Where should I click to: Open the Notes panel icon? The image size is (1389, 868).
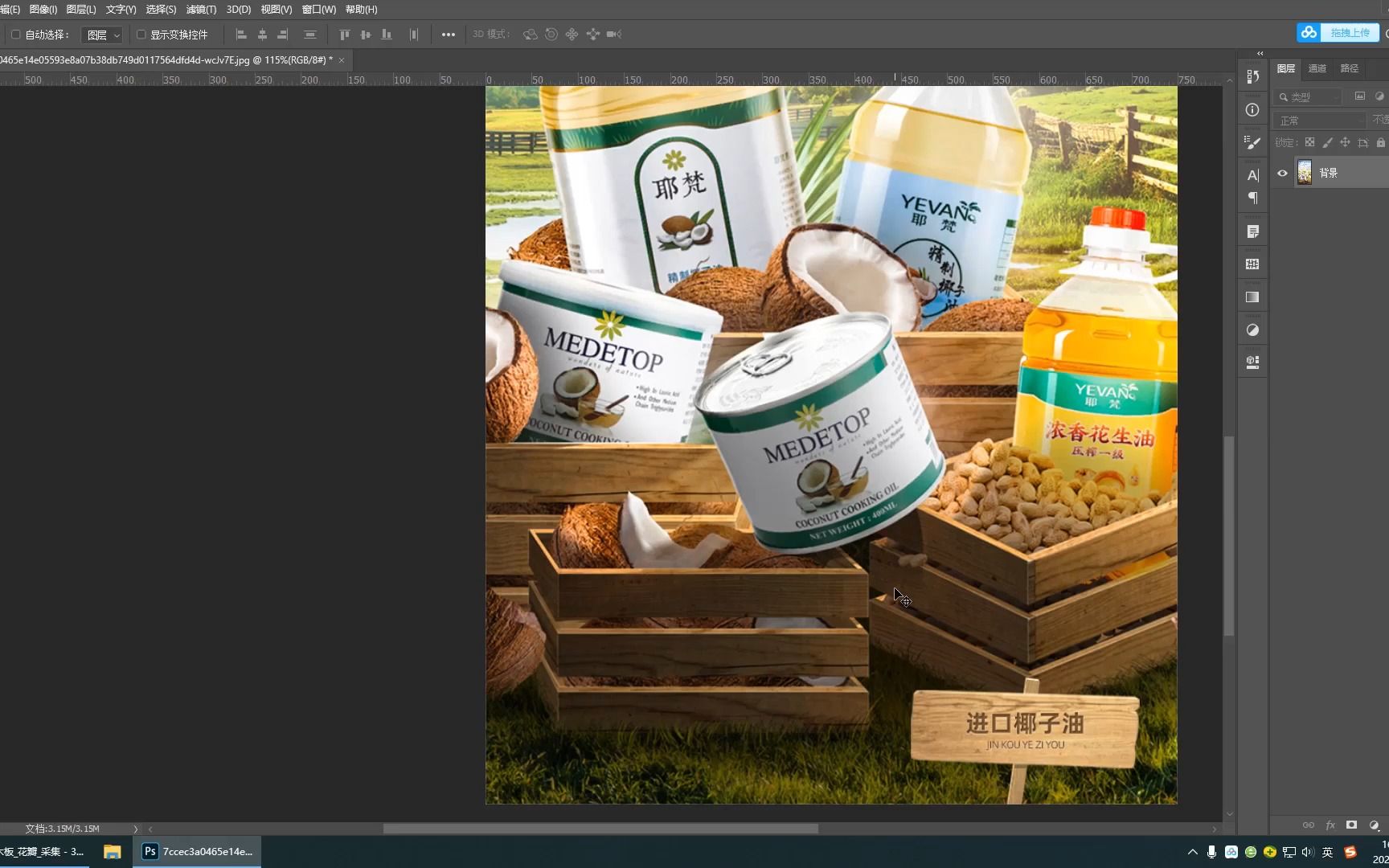pyautogui.click(x=1252, y=231)
